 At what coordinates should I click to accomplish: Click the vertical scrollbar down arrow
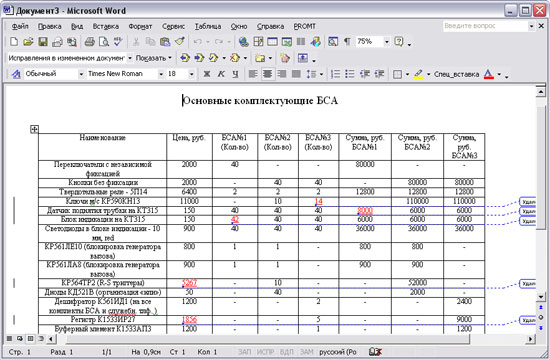pyautogui.click(x=541, y=297)
